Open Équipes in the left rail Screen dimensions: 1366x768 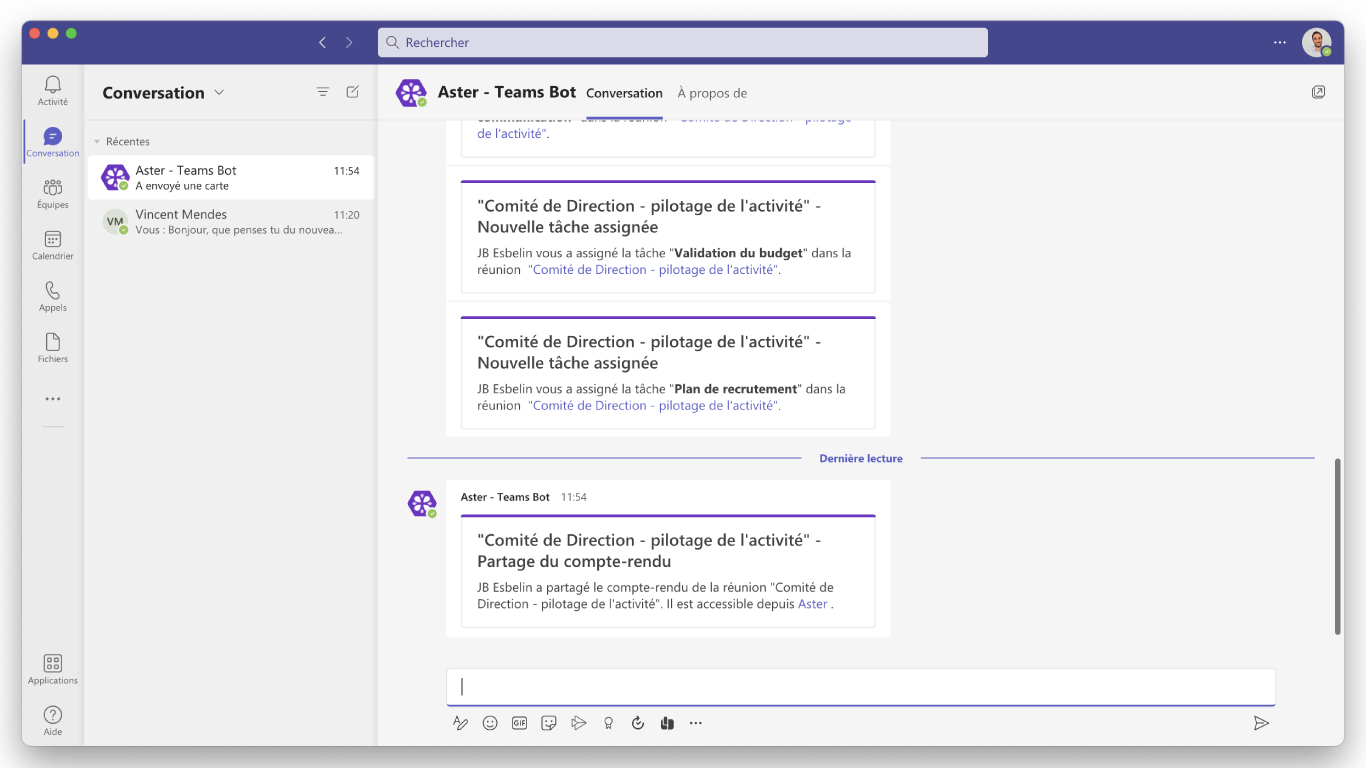(53, 193)
